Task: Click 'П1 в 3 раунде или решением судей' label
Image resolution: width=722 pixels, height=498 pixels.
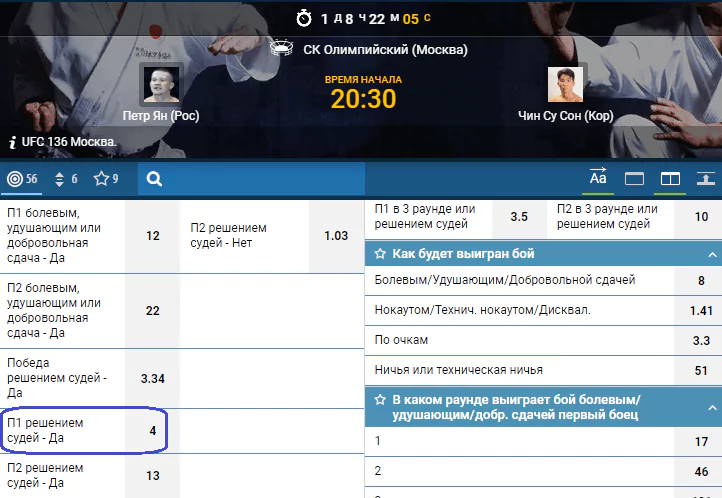Action: point(425,216)
